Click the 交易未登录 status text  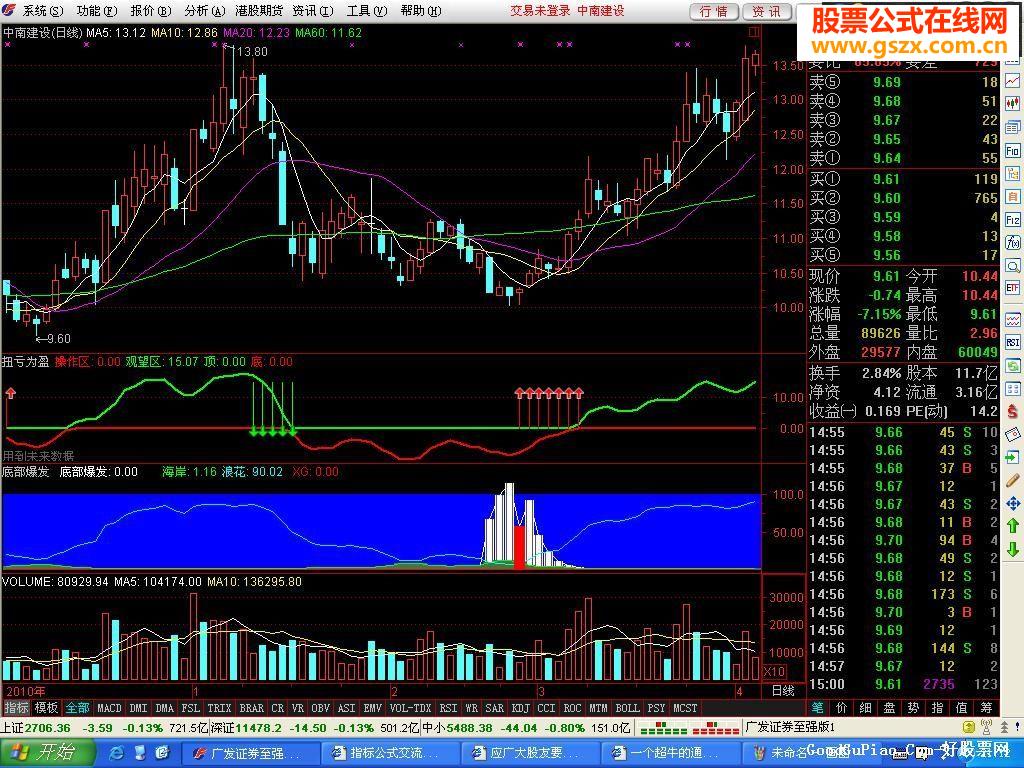[x=540, y=11]
